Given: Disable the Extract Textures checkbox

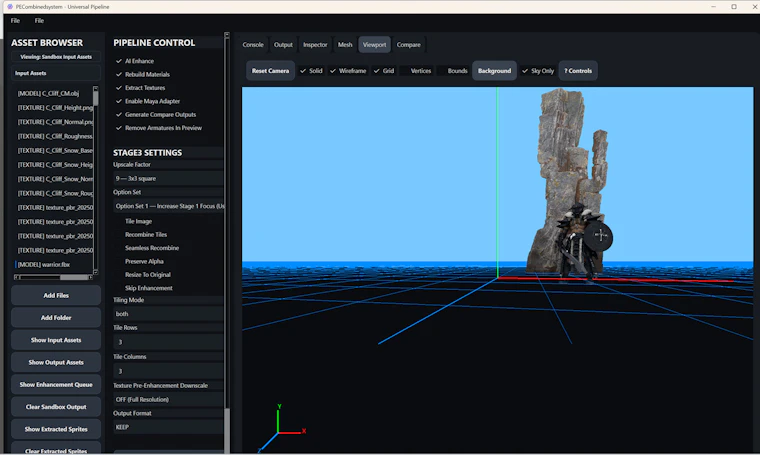Looking at the screenshot, I should 141,88.
